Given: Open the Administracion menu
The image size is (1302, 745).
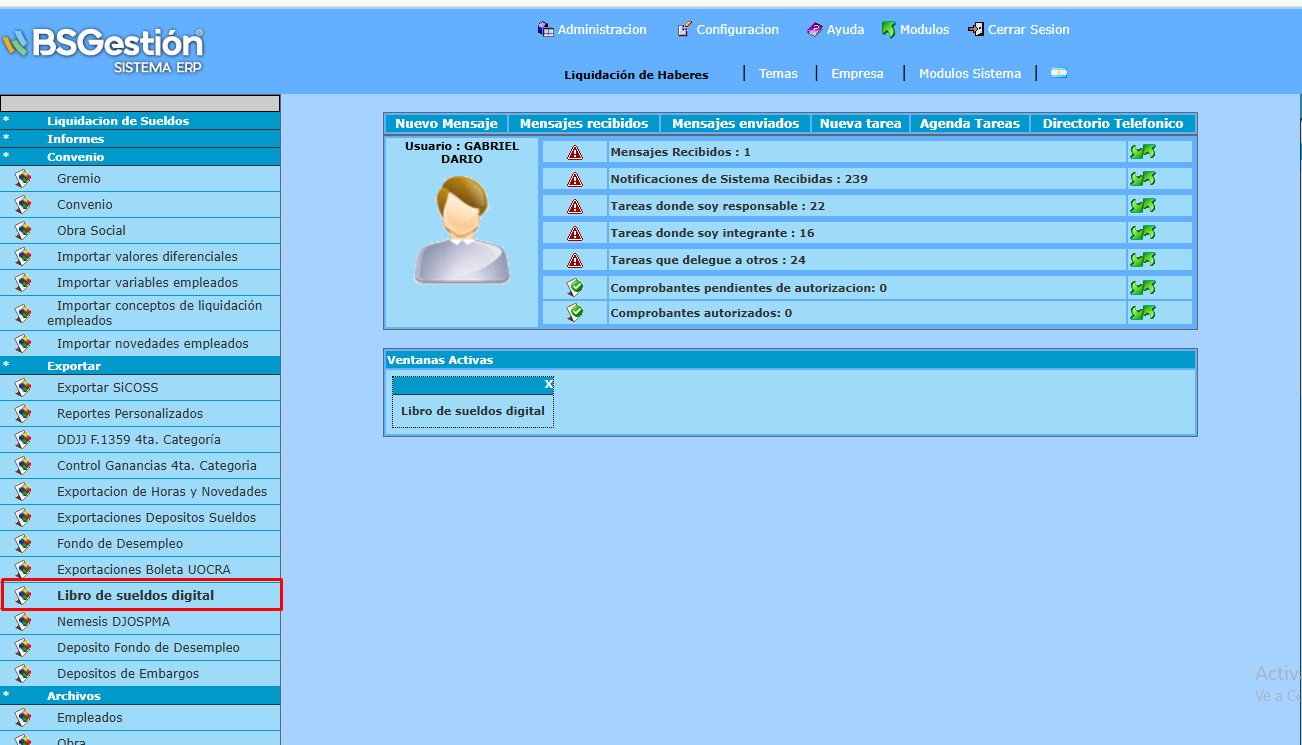Looking at the screenshot, I should 602,30.
